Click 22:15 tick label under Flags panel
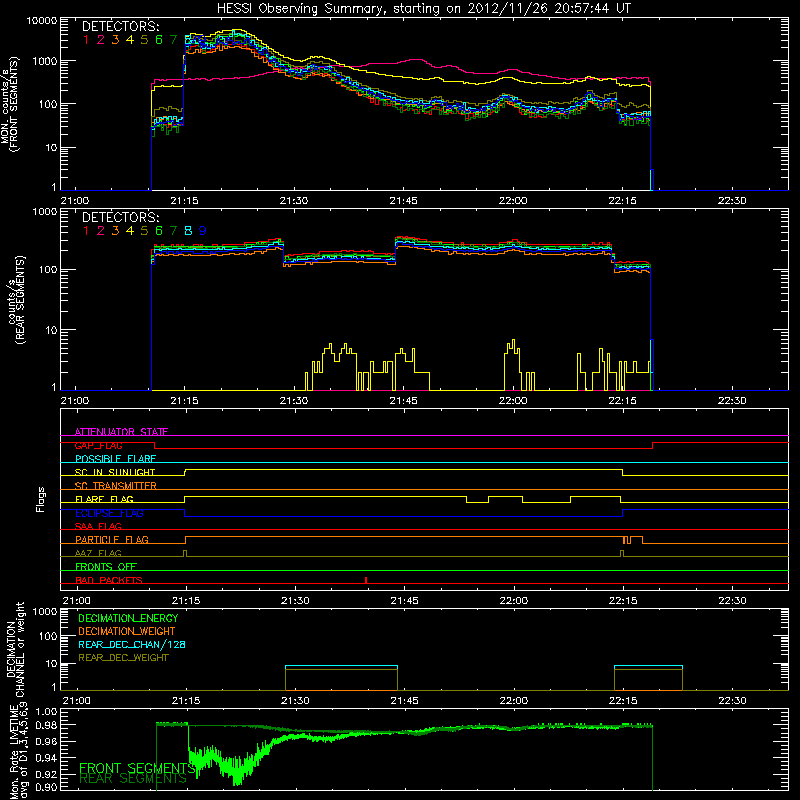Screen dimensions: 800x800 point(623,601)
